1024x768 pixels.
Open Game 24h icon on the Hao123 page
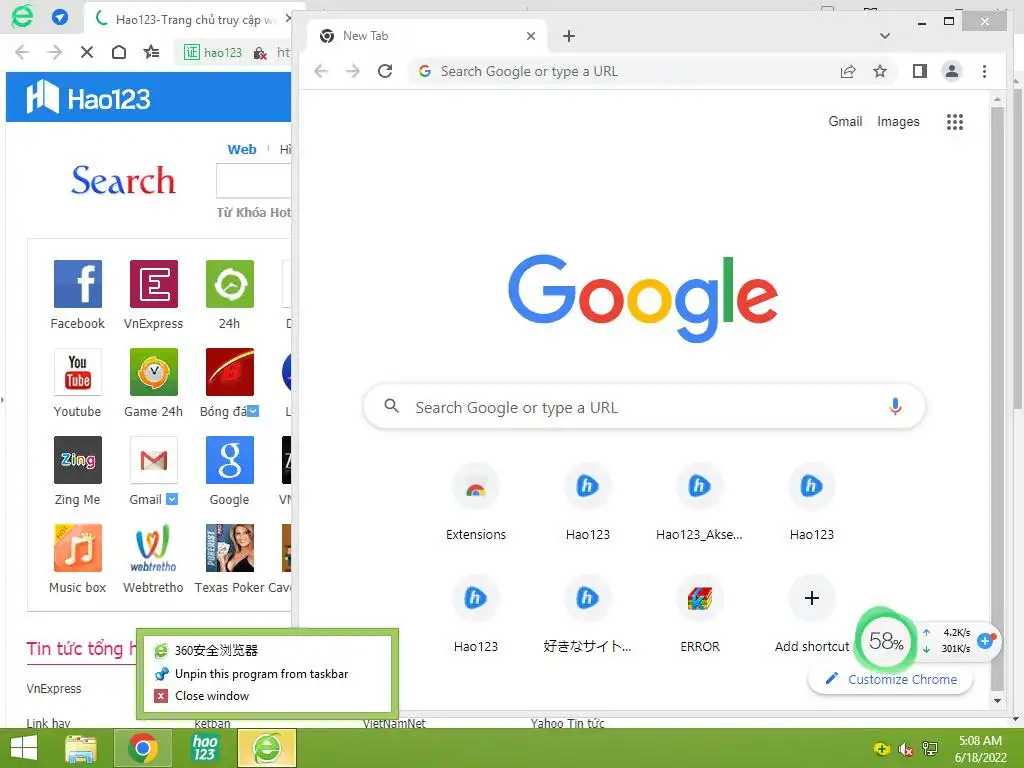click(x=153, y=372)
